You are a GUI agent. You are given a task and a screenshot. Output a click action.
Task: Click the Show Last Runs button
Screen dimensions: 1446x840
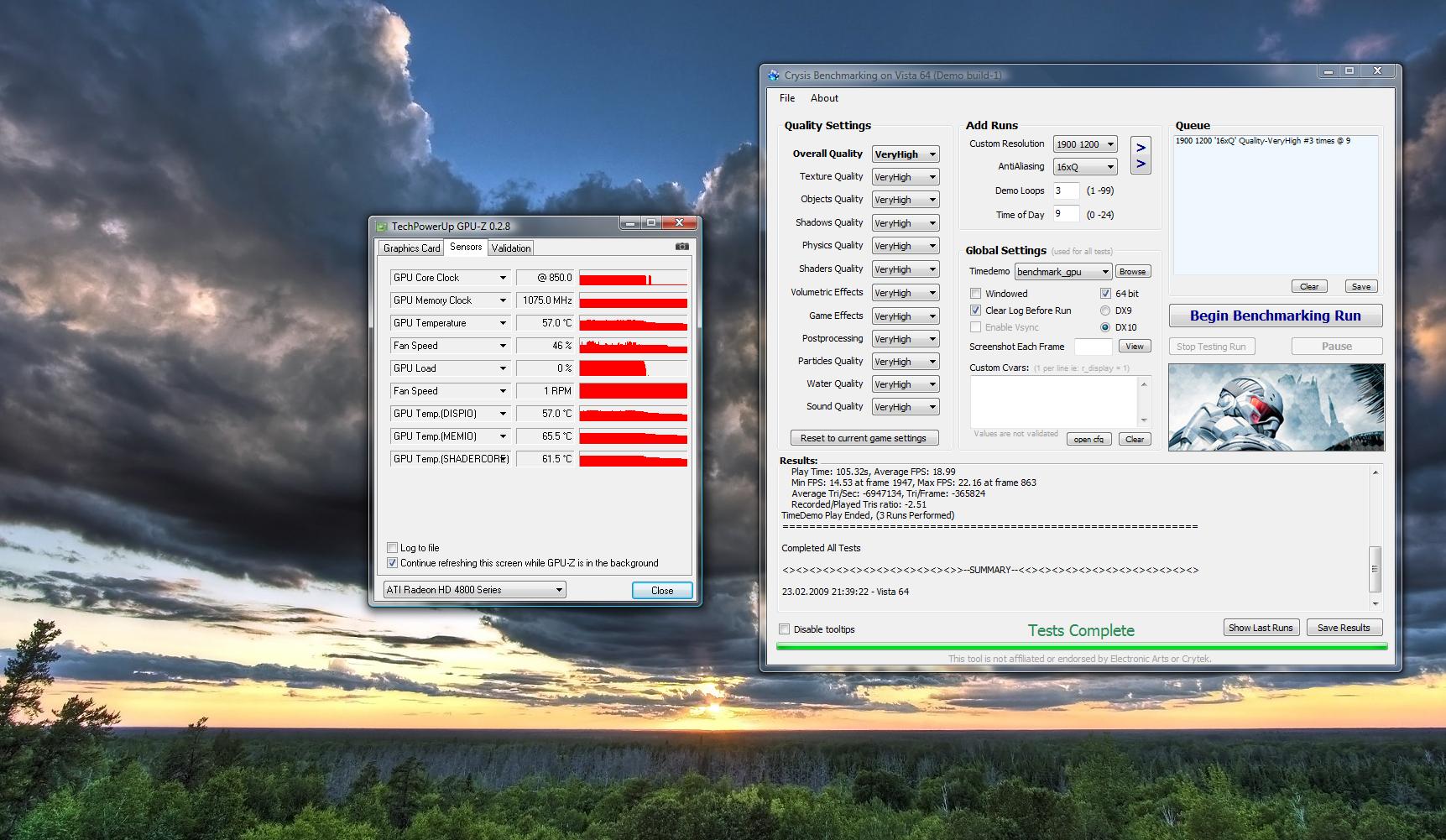tap(1261, 628)
